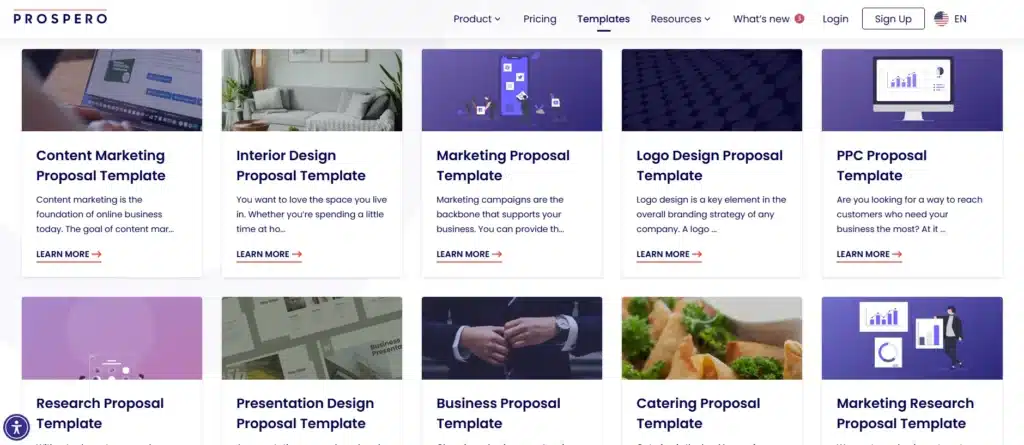Open the EN language selector

point(960,19)
